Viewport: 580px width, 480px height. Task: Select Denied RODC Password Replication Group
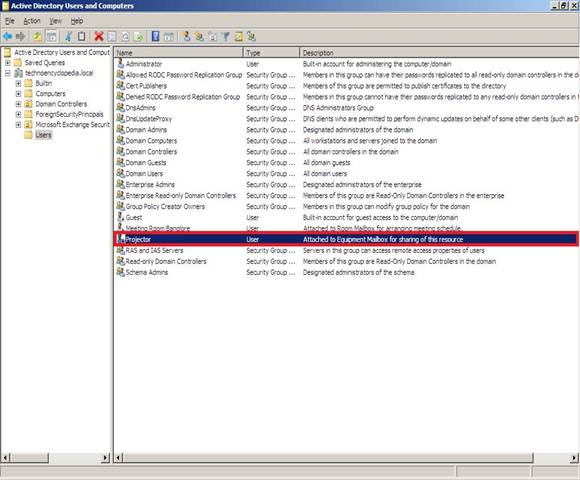(346, 97)
